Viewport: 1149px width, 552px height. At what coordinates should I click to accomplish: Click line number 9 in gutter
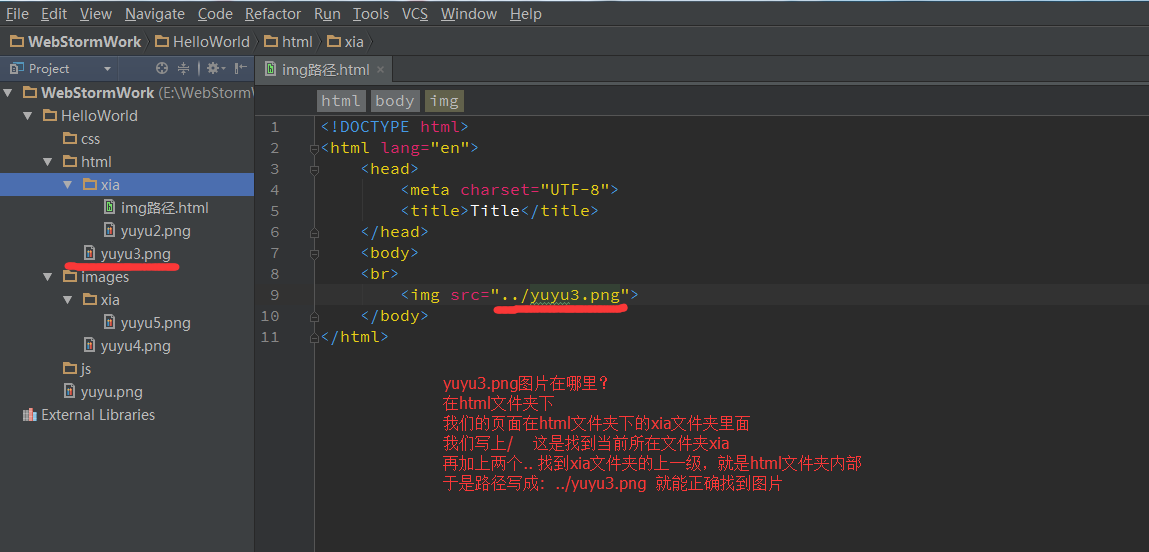coord(274,295)
